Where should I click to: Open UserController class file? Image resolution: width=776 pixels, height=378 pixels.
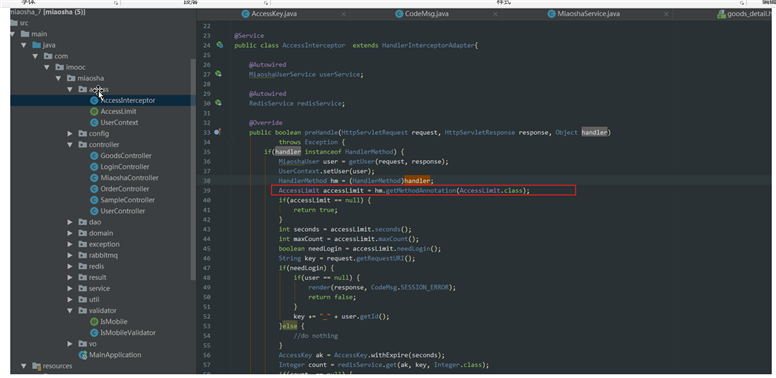[123, 211]
